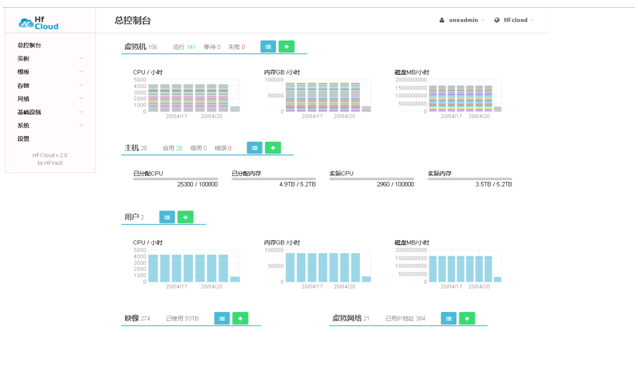Open the user list icon in 用户 section
The width and height of the screenshot is (638, 382).
tap(167, 217)
